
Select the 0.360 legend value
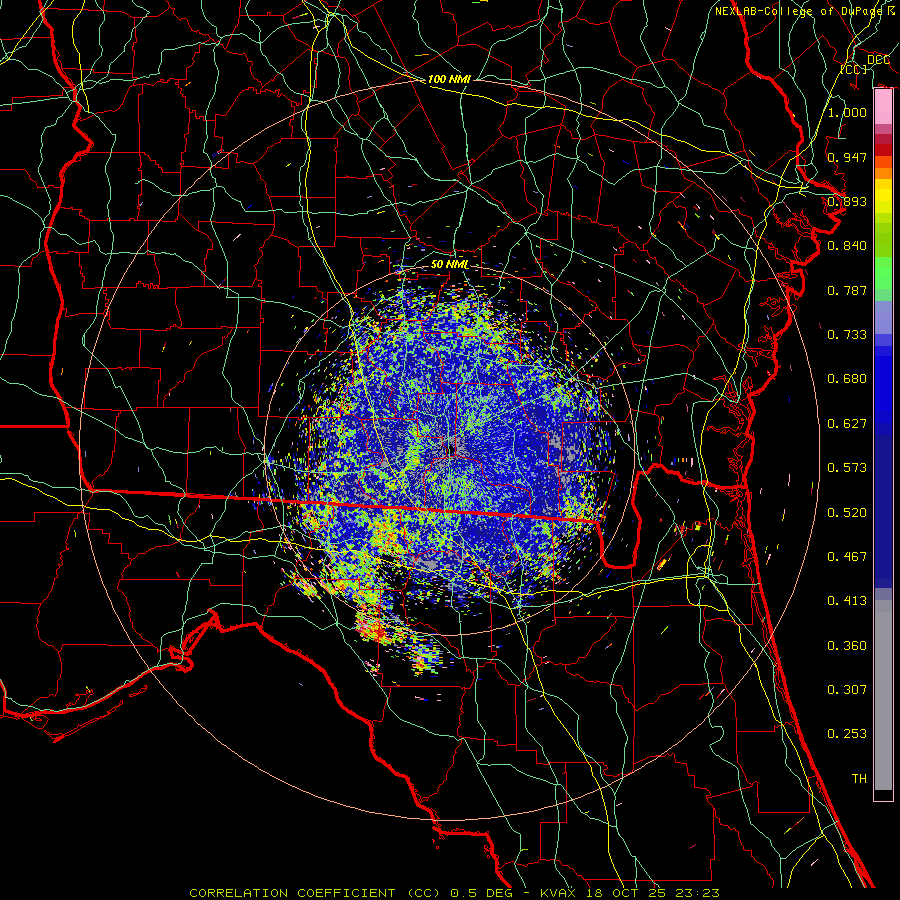click(847, 646)
